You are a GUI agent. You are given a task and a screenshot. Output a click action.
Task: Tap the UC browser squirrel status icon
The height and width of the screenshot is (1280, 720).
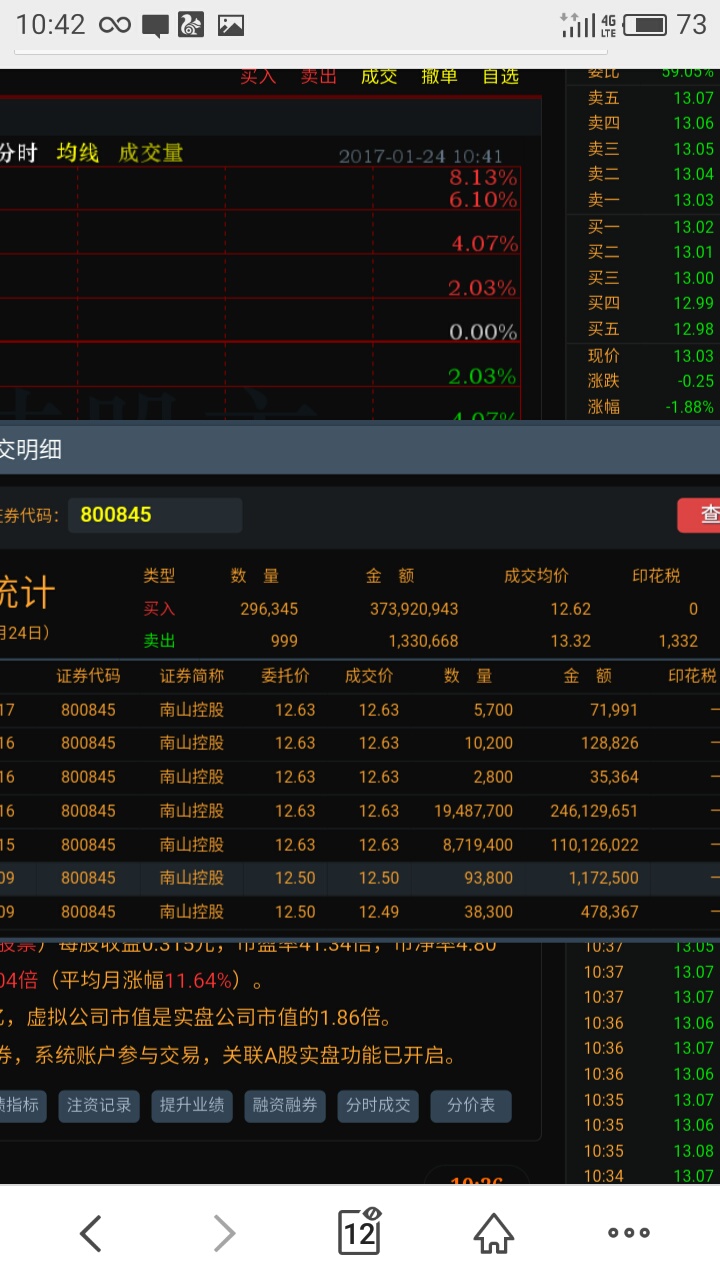(x=191, y=25)
